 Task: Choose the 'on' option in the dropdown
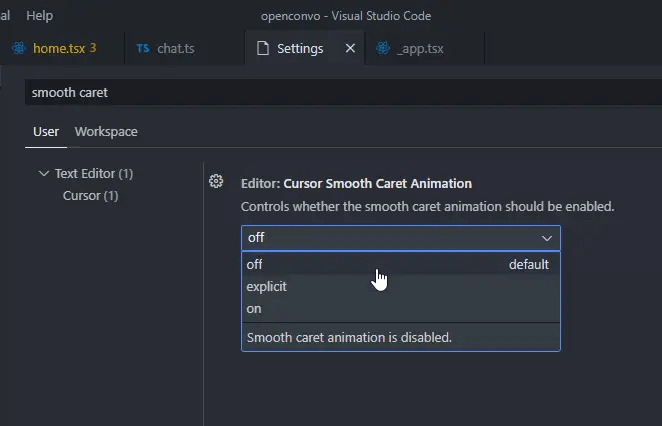click(x=254, y=308)
